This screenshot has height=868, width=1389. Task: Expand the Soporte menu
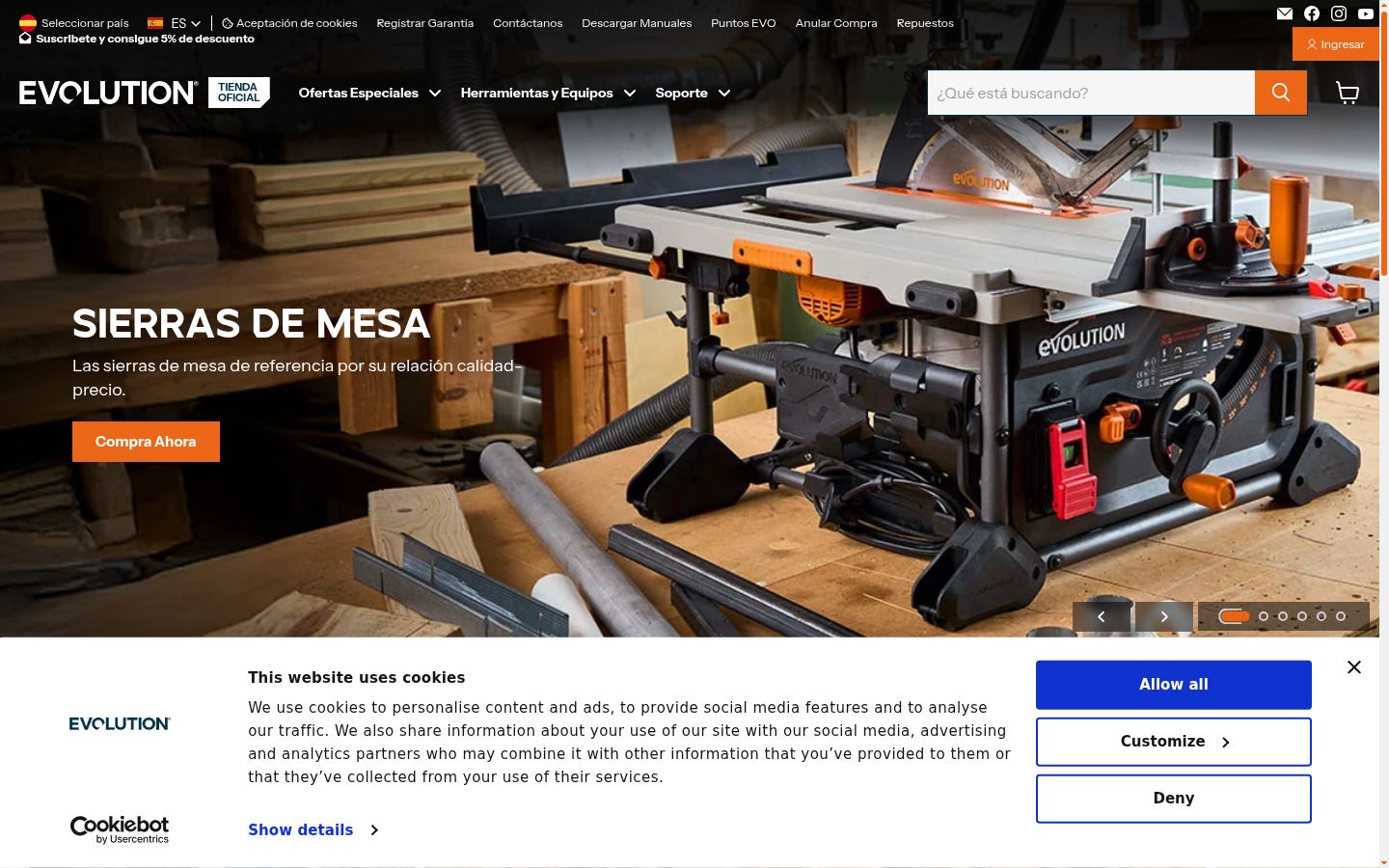point(693,93)
